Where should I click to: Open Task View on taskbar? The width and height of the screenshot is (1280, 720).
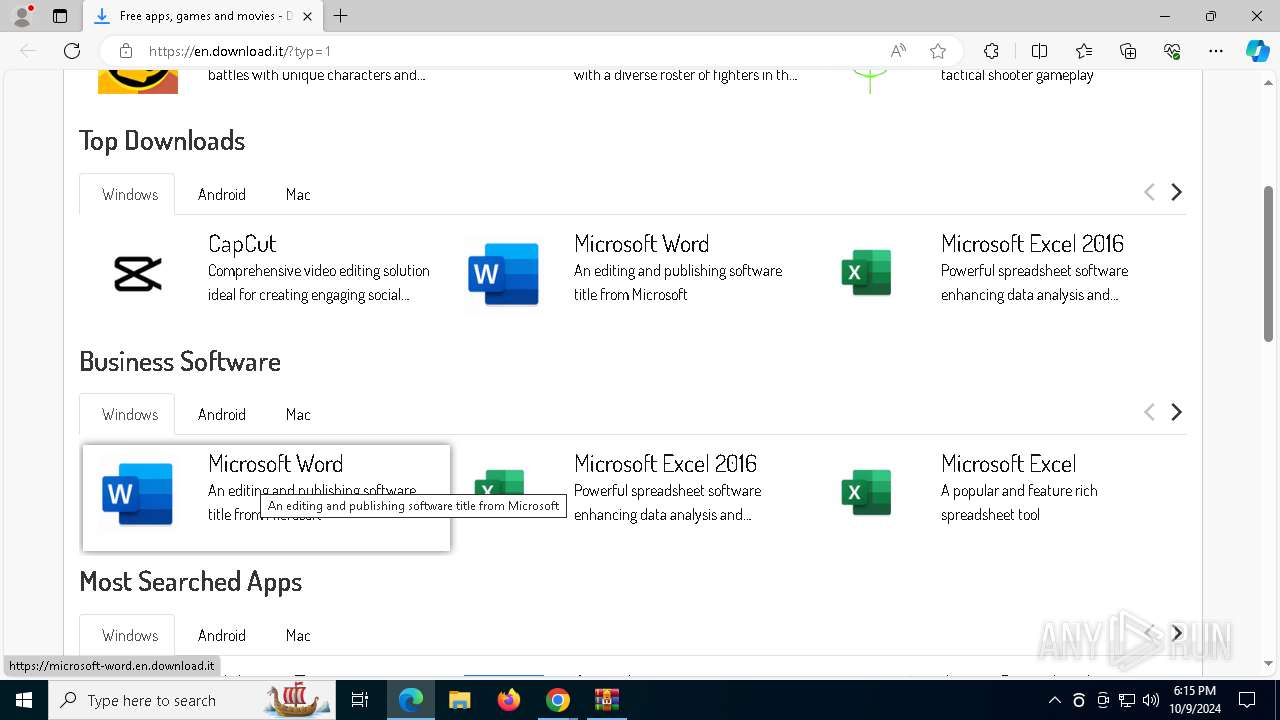click(360, 700)
